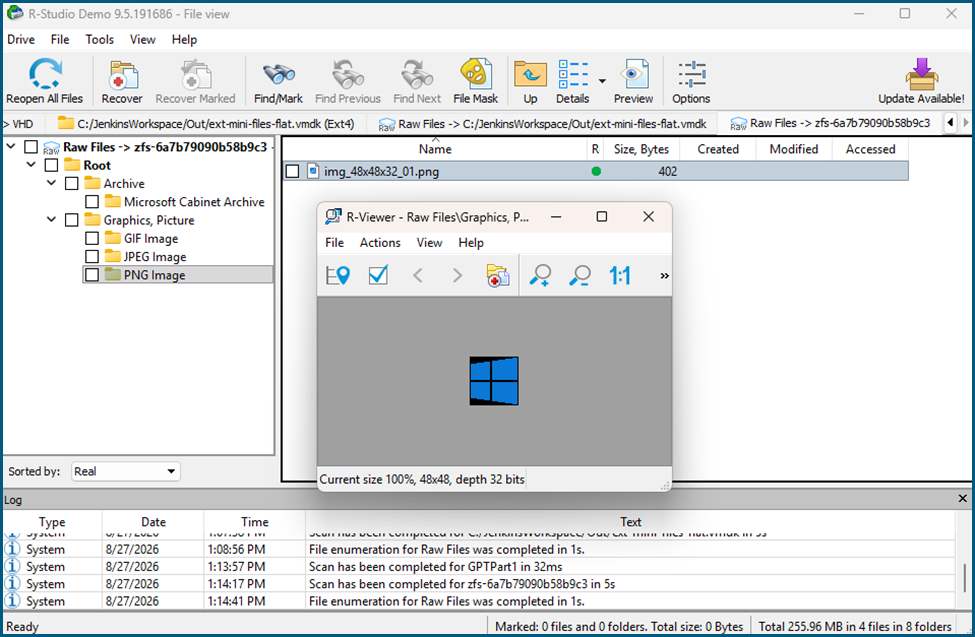The height and width of the screenshot is (637, 975).
Task: Open the Options toolbar icon
Action: (691, 81)
